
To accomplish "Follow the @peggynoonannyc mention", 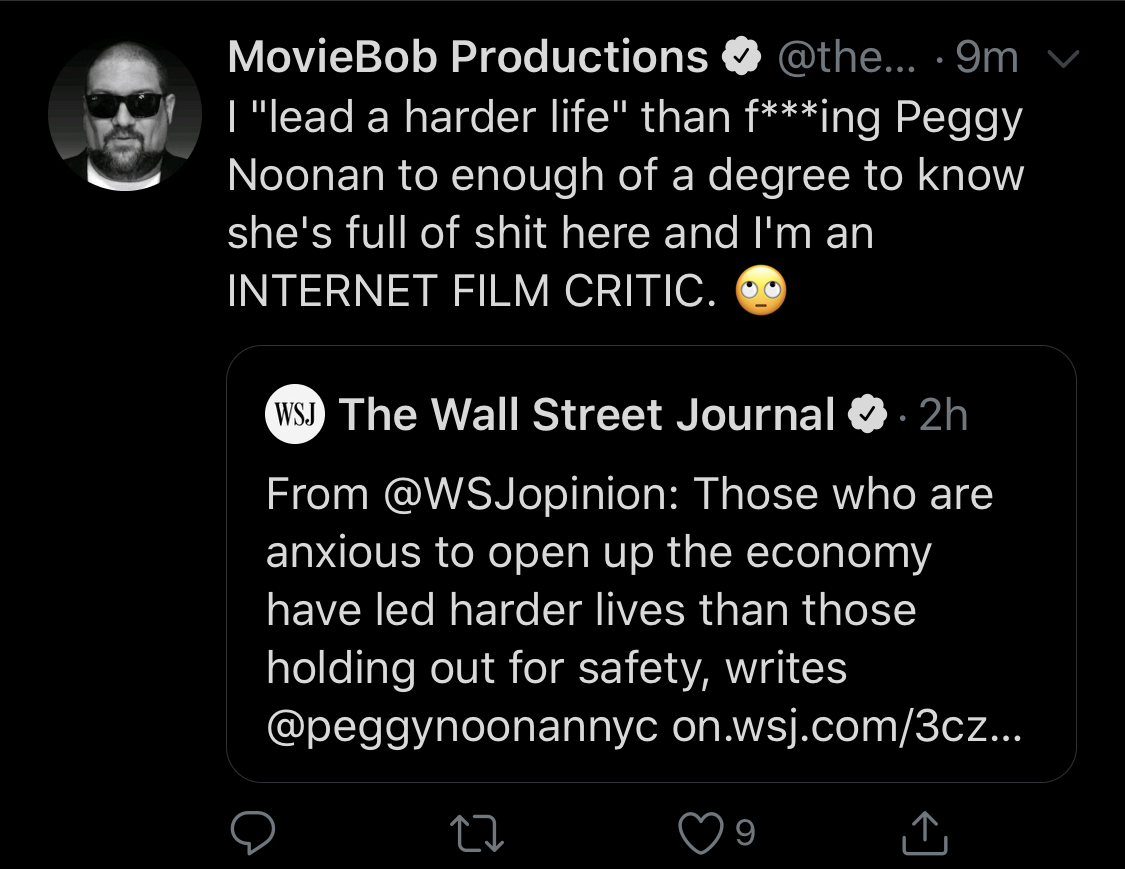I will 462,727.
